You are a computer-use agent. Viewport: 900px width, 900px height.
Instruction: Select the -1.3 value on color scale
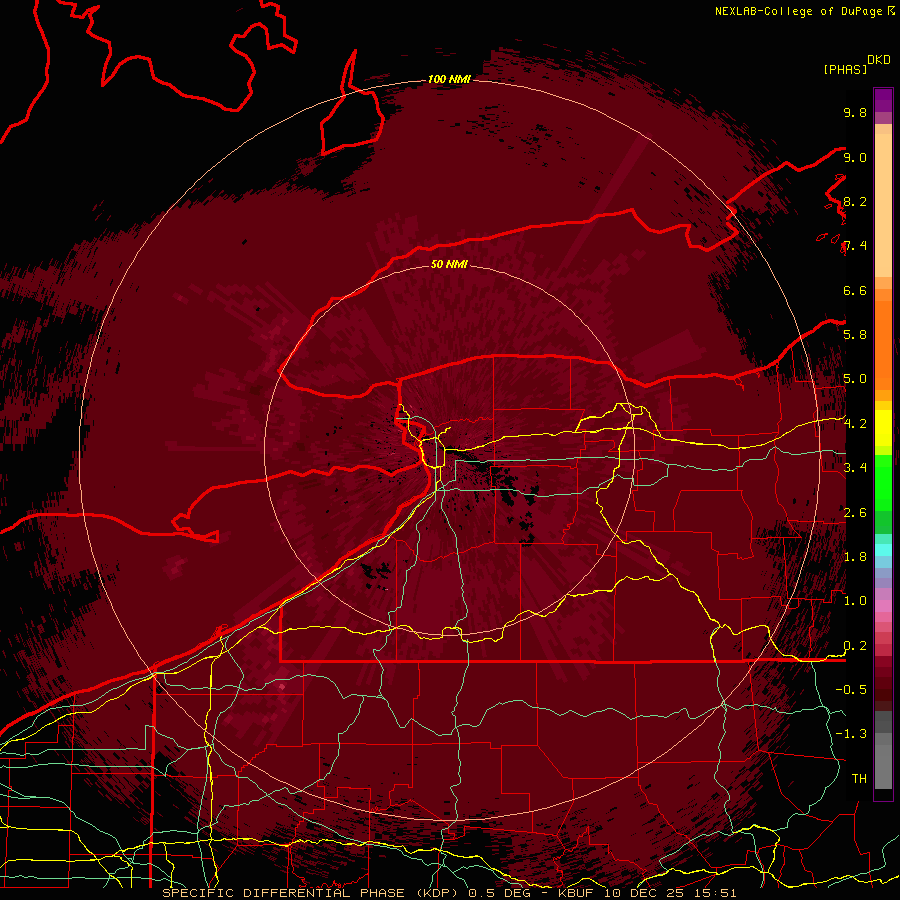851,734
